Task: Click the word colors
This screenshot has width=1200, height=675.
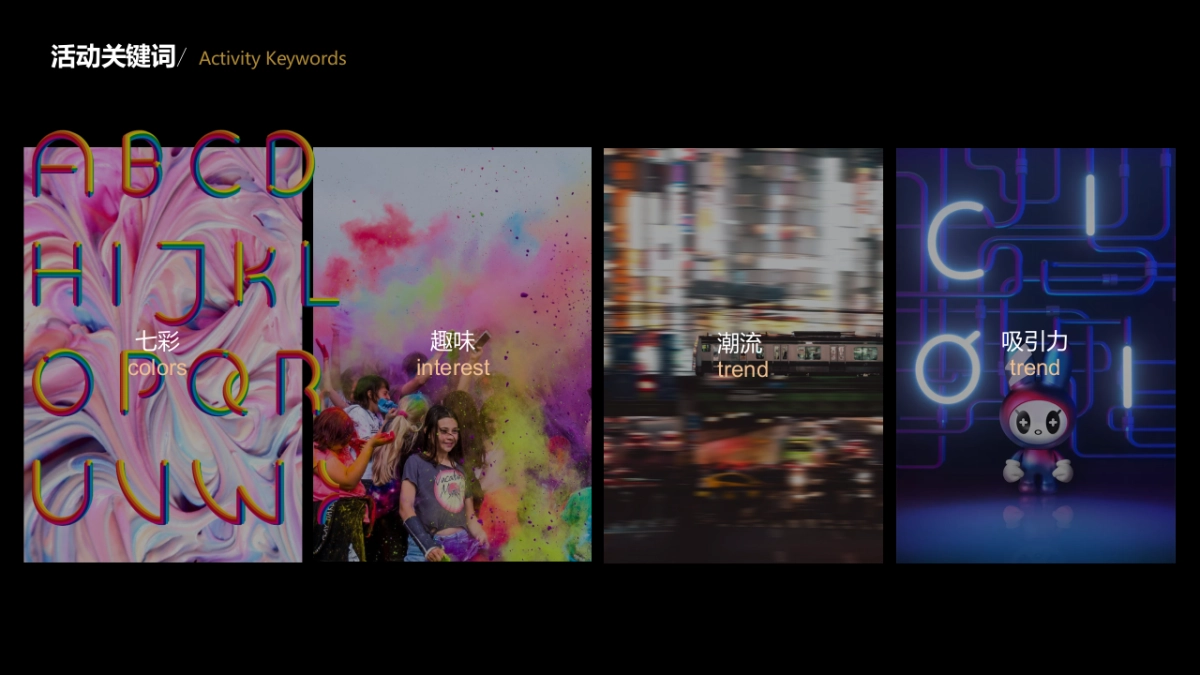Action: [157, 367]
